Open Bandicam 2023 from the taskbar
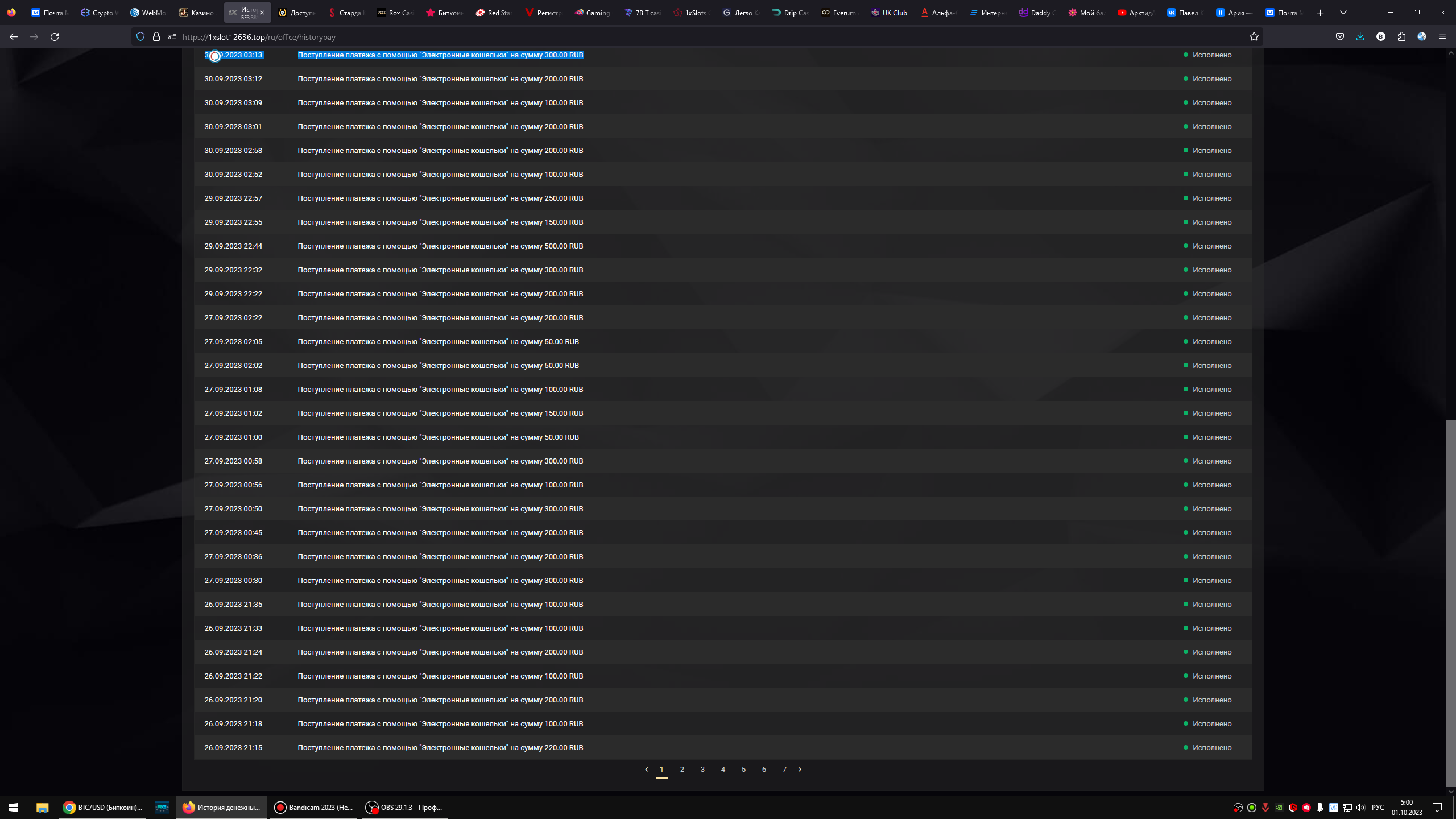The image size is (1456, 819). click(313, 807)
